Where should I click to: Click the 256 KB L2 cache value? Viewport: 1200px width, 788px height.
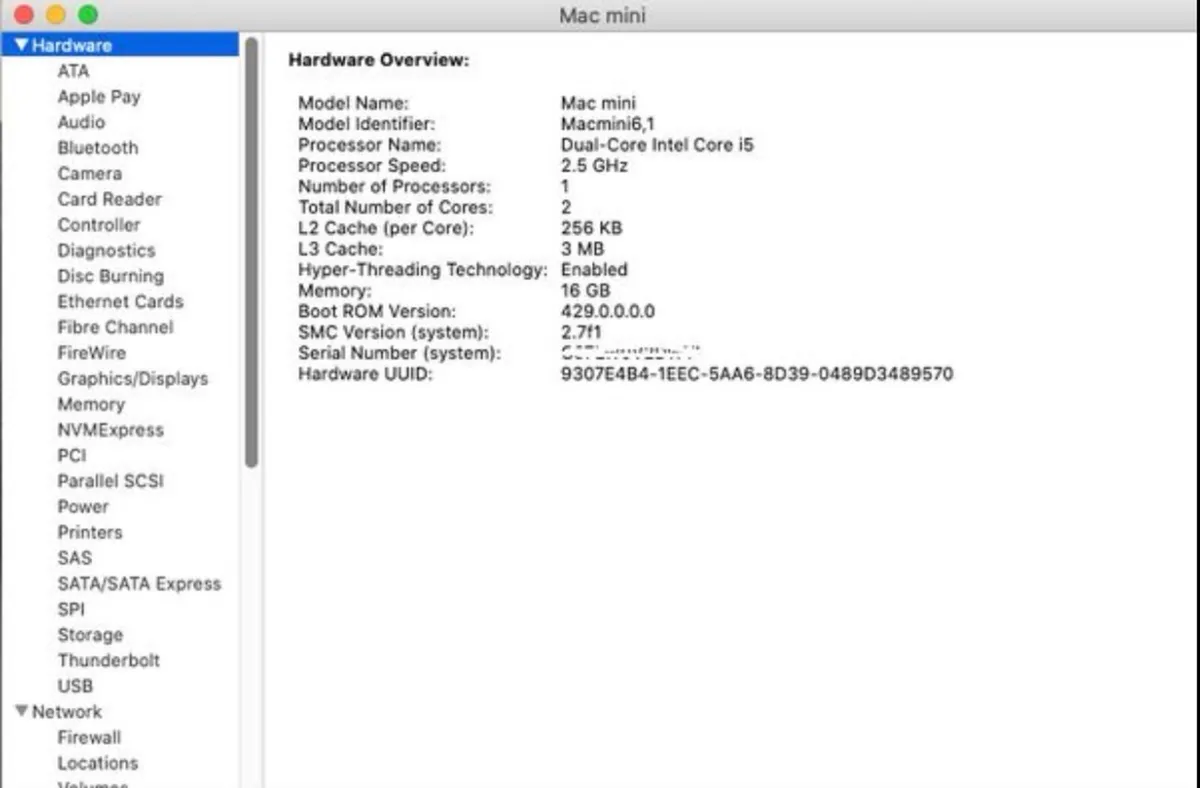(591, 228)
